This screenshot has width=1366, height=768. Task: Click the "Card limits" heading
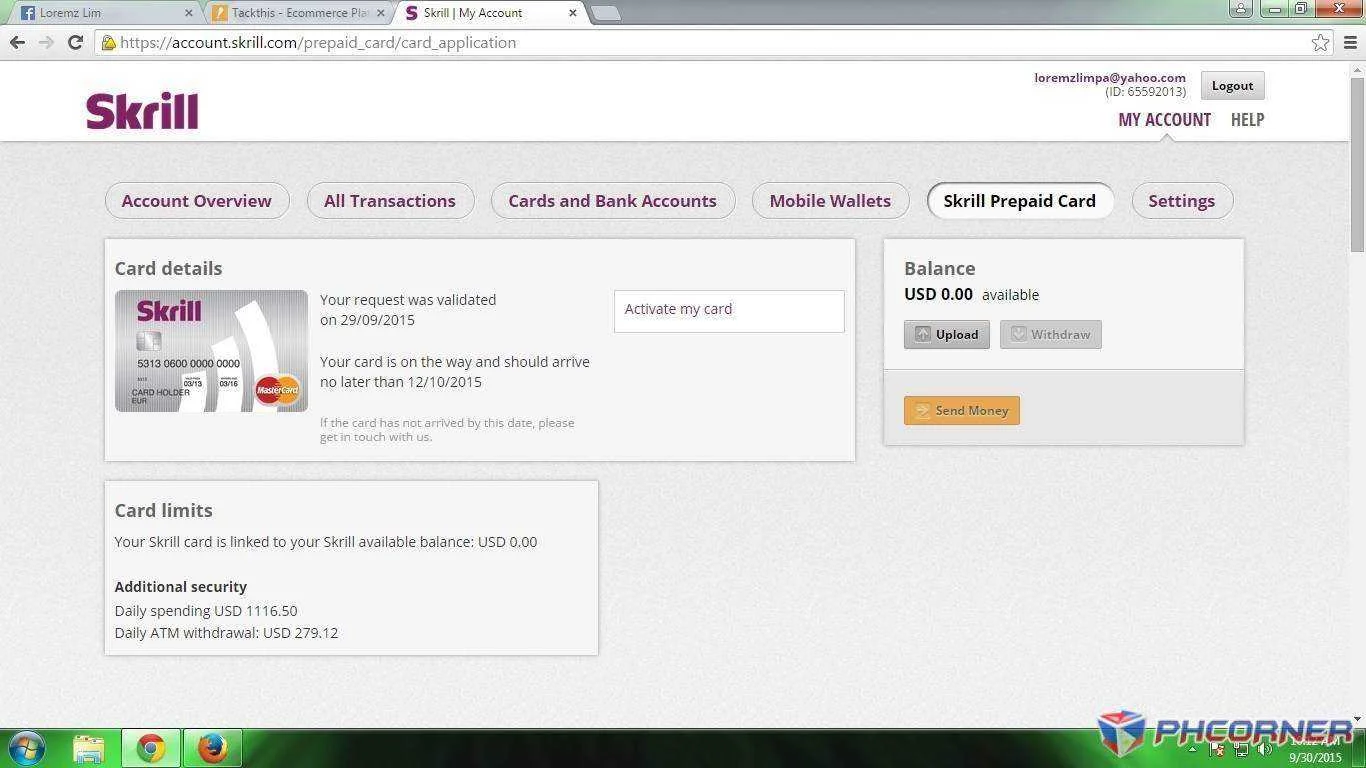(164, 511)
